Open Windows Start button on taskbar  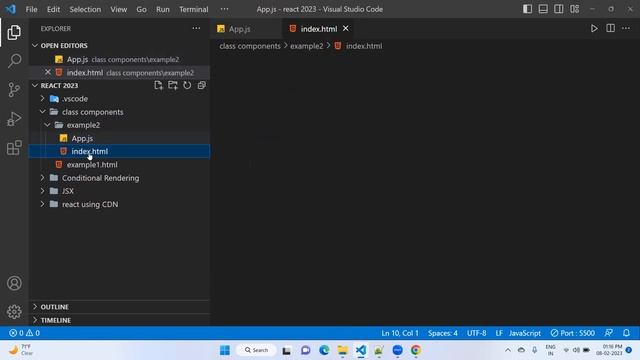[225, 350]
